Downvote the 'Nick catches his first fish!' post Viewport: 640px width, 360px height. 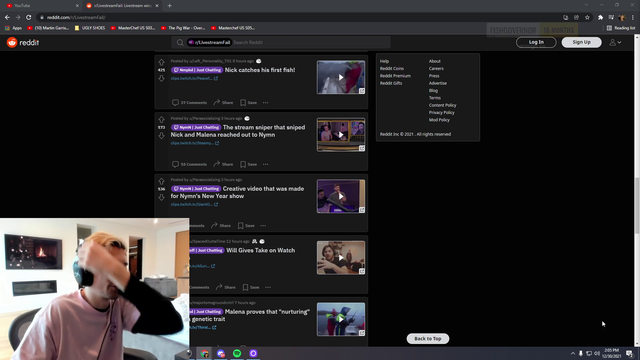(x=161, y=78)
